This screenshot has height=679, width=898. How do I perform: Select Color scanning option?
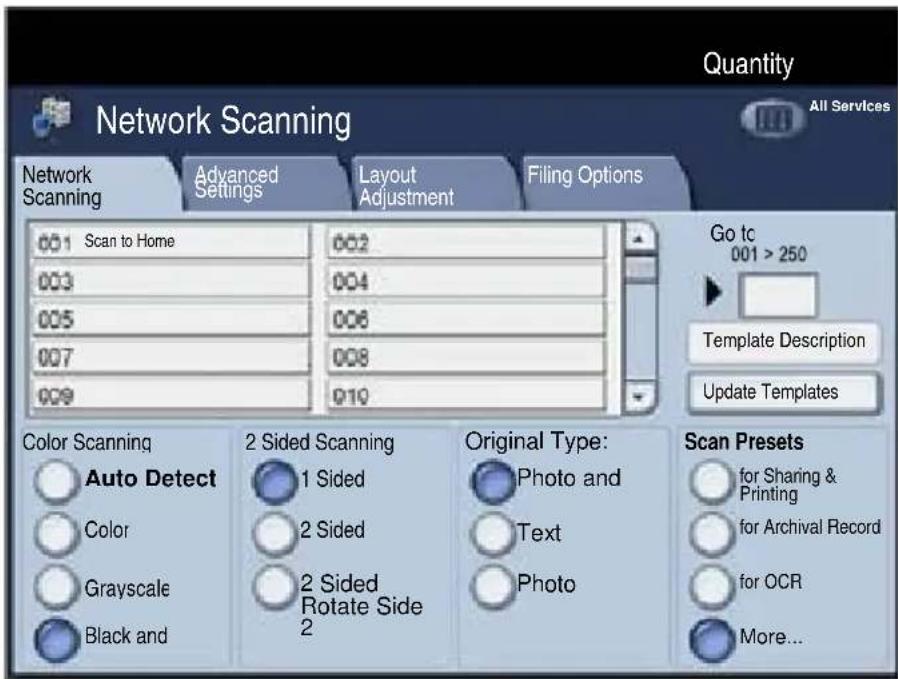pos(56,534)
